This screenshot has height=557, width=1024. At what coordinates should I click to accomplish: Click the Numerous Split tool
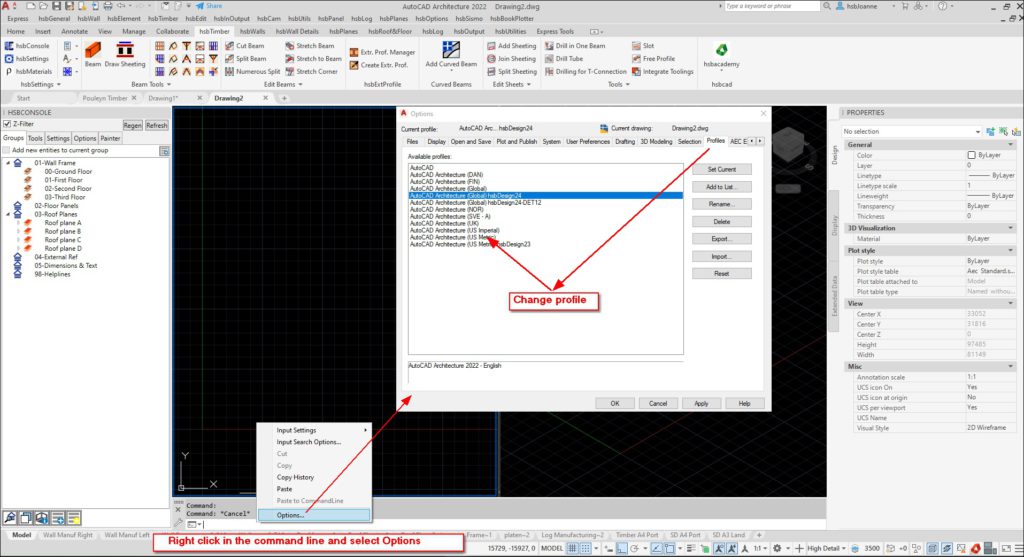pyautogui.click(x=252, y=72)
